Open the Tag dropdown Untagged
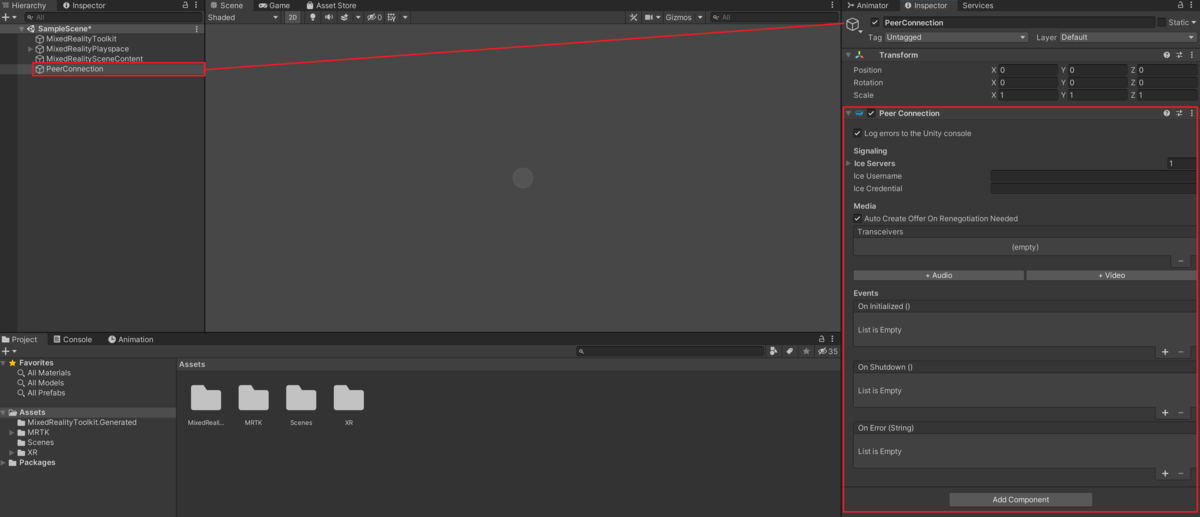Viewport: 1200px width, 517px height. click(957, 37)
